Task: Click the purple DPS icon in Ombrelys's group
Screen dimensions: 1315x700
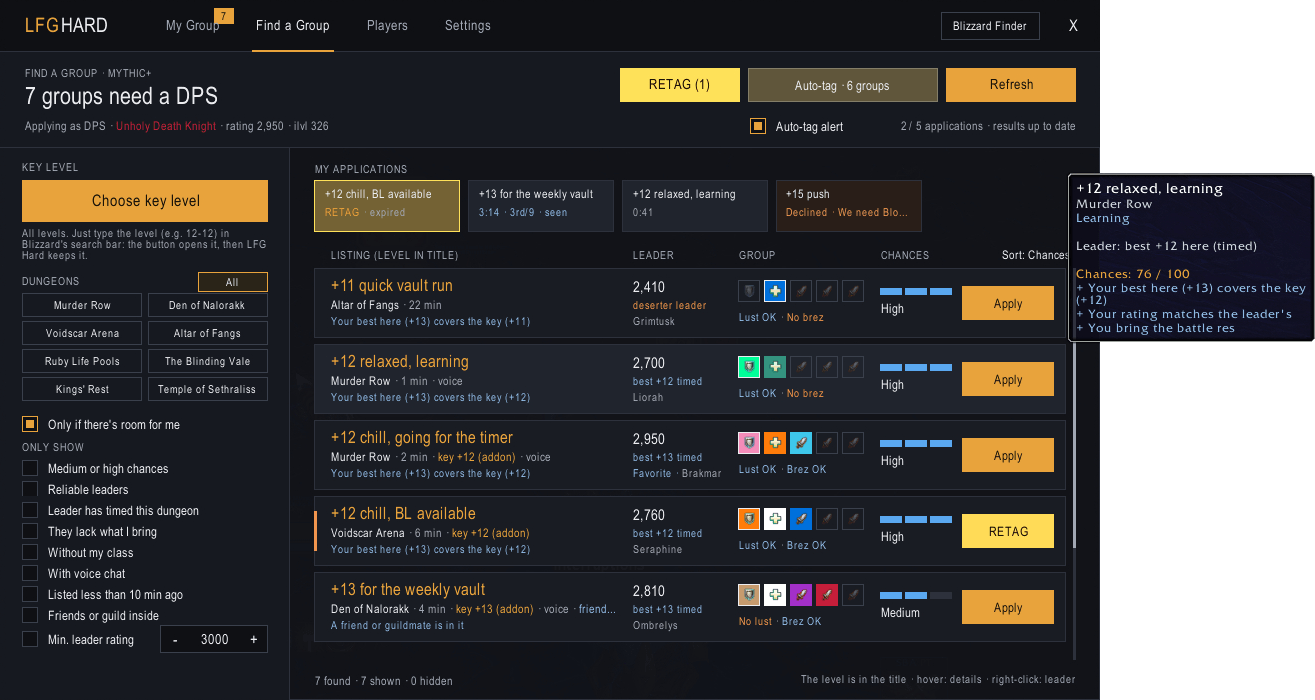Action: tap(801, 595)
